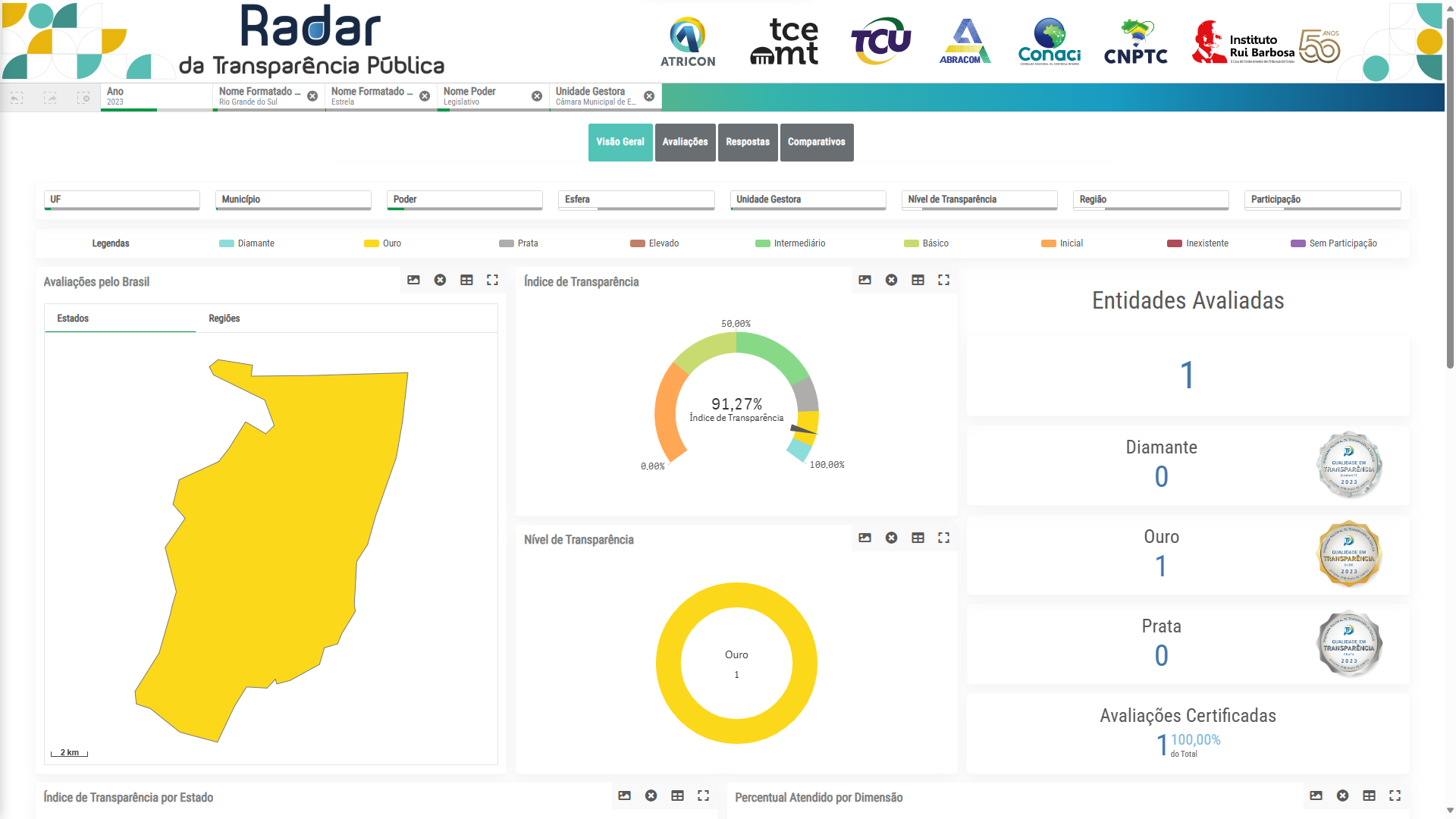The width and height of the screenshot is (1456, 819).
Task: Export the Avaliações pelo Brasil map as image
Action: pyautogui.click(x=413, y=280)
